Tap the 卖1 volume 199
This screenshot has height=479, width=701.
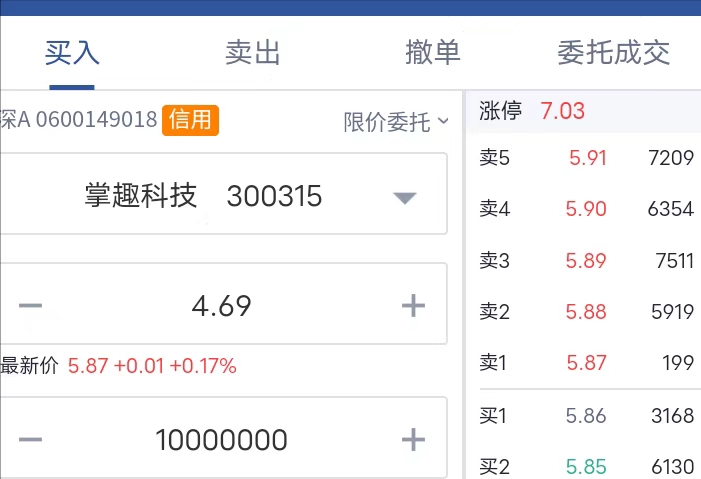click(678, 362)
